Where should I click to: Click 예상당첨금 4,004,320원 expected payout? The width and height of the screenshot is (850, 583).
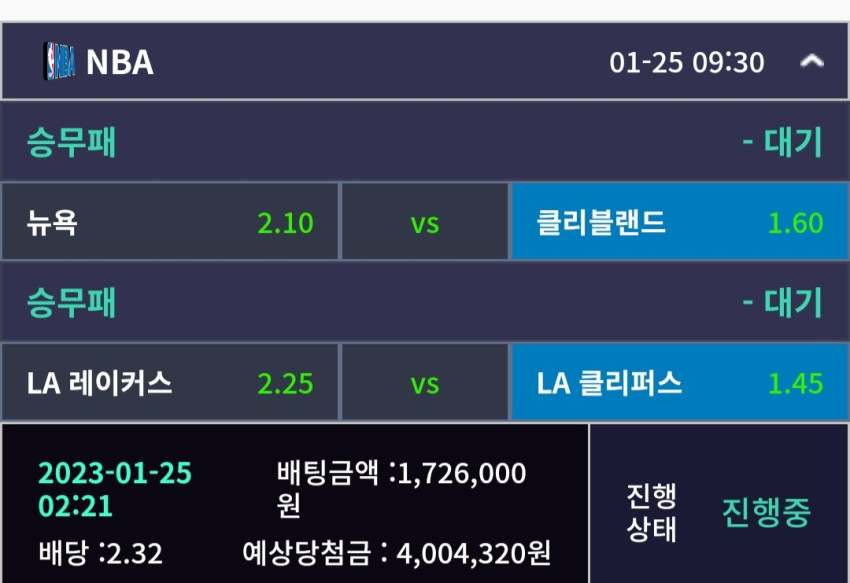pos(396,554)
